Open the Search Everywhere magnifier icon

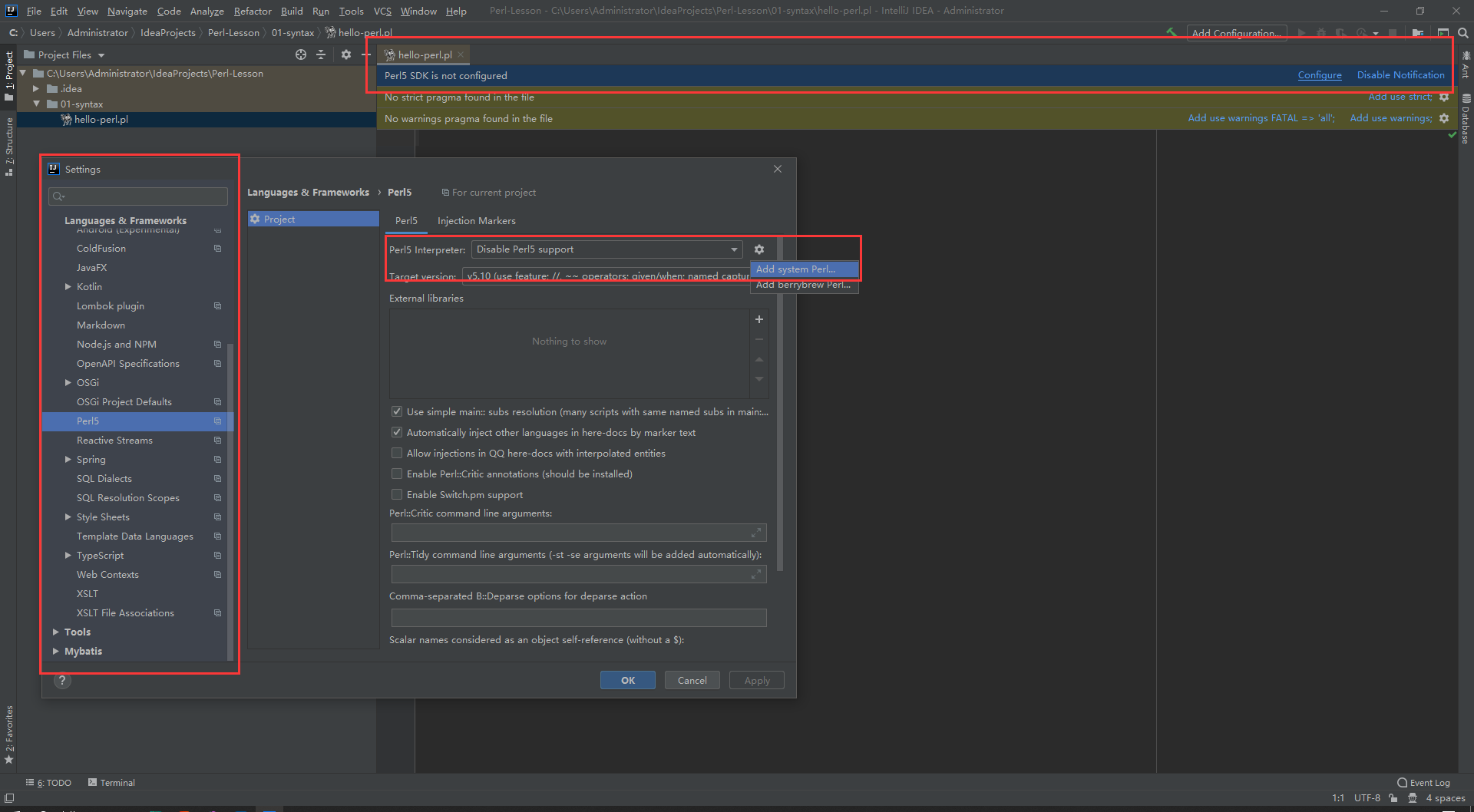pos(1463,33)
